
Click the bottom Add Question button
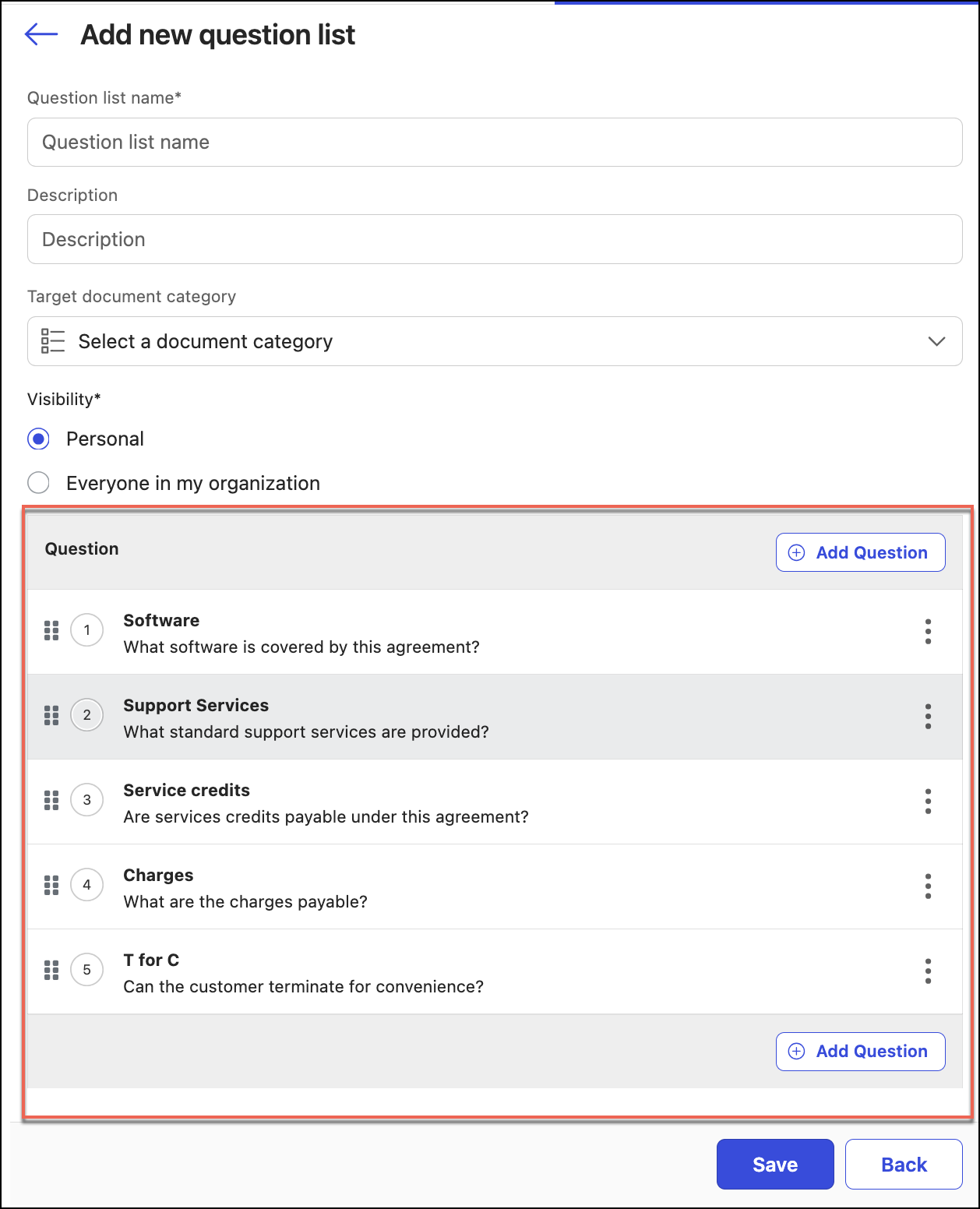(x=860, y=1051)
